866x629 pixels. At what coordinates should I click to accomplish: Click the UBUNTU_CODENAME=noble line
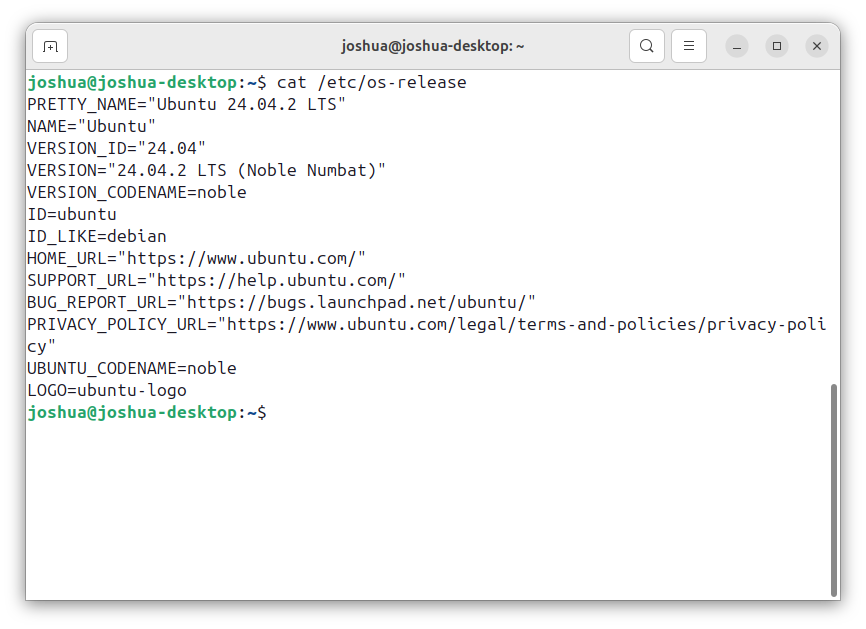(132, 368)
